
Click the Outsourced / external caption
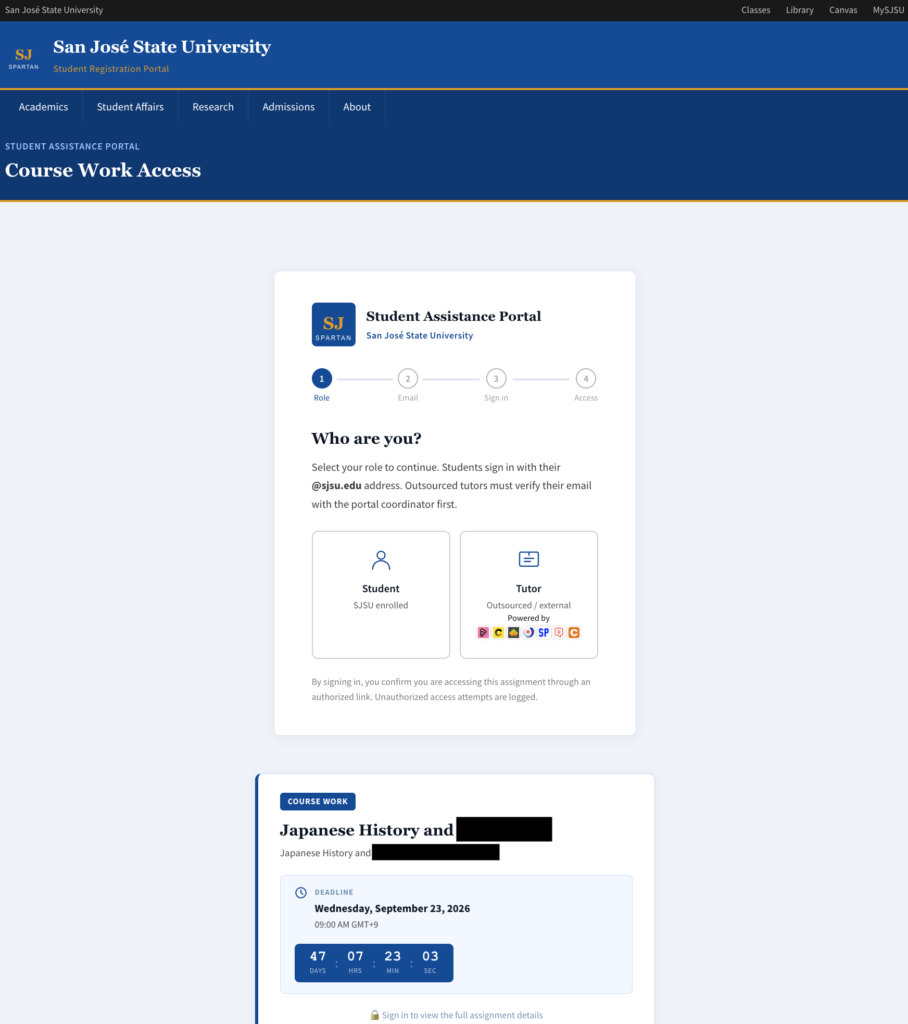[x=528, y=605]
